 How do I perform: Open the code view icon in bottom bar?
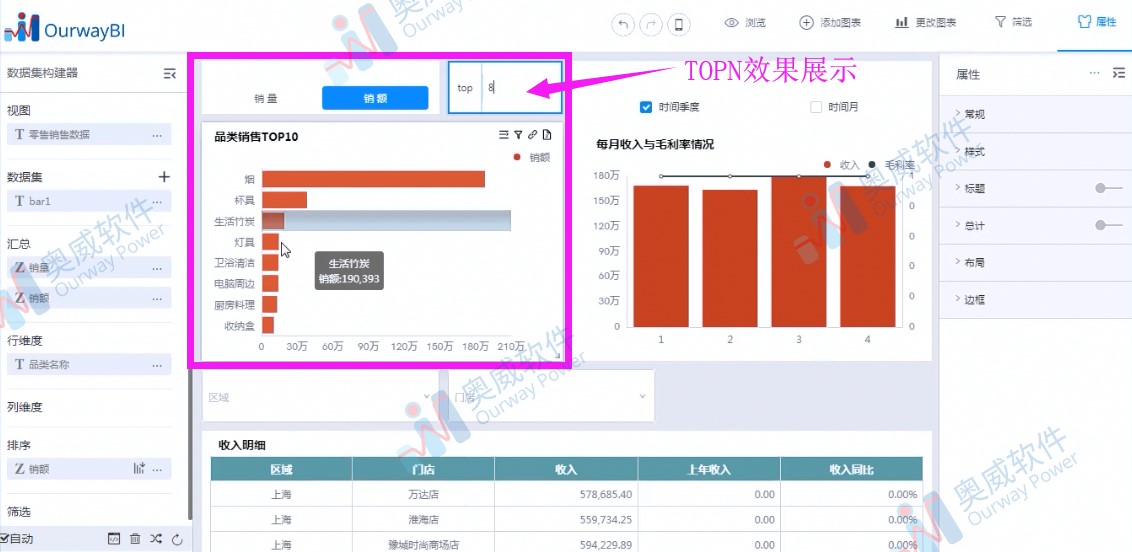tap(113, 538)
